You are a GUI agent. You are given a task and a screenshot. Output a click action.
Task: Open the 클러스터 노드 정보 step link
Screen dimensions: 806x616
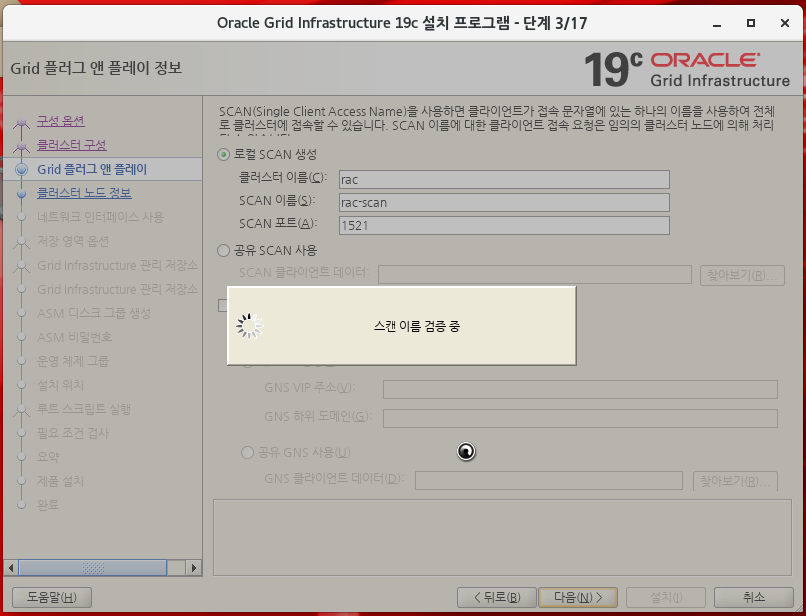pyautogui.click(x=84, y=193)
